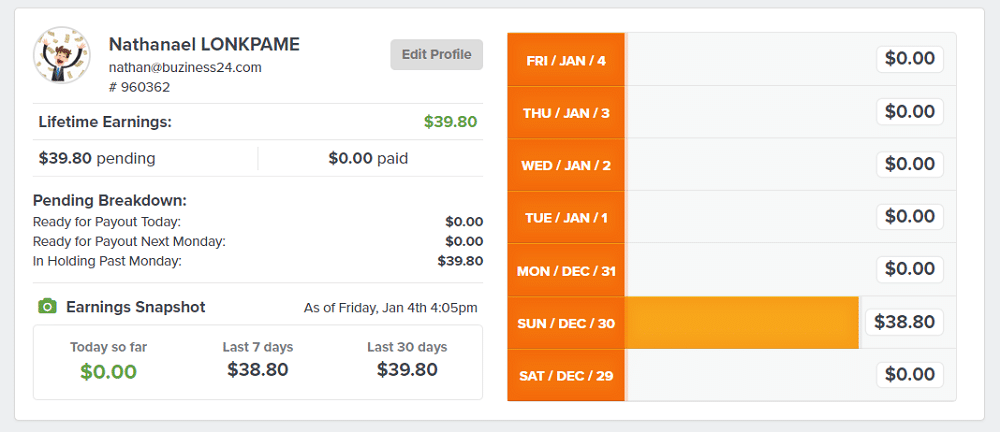Click the orange Sunday earnings bar
Screen dimensions: 1000x432
coord(742,323)
